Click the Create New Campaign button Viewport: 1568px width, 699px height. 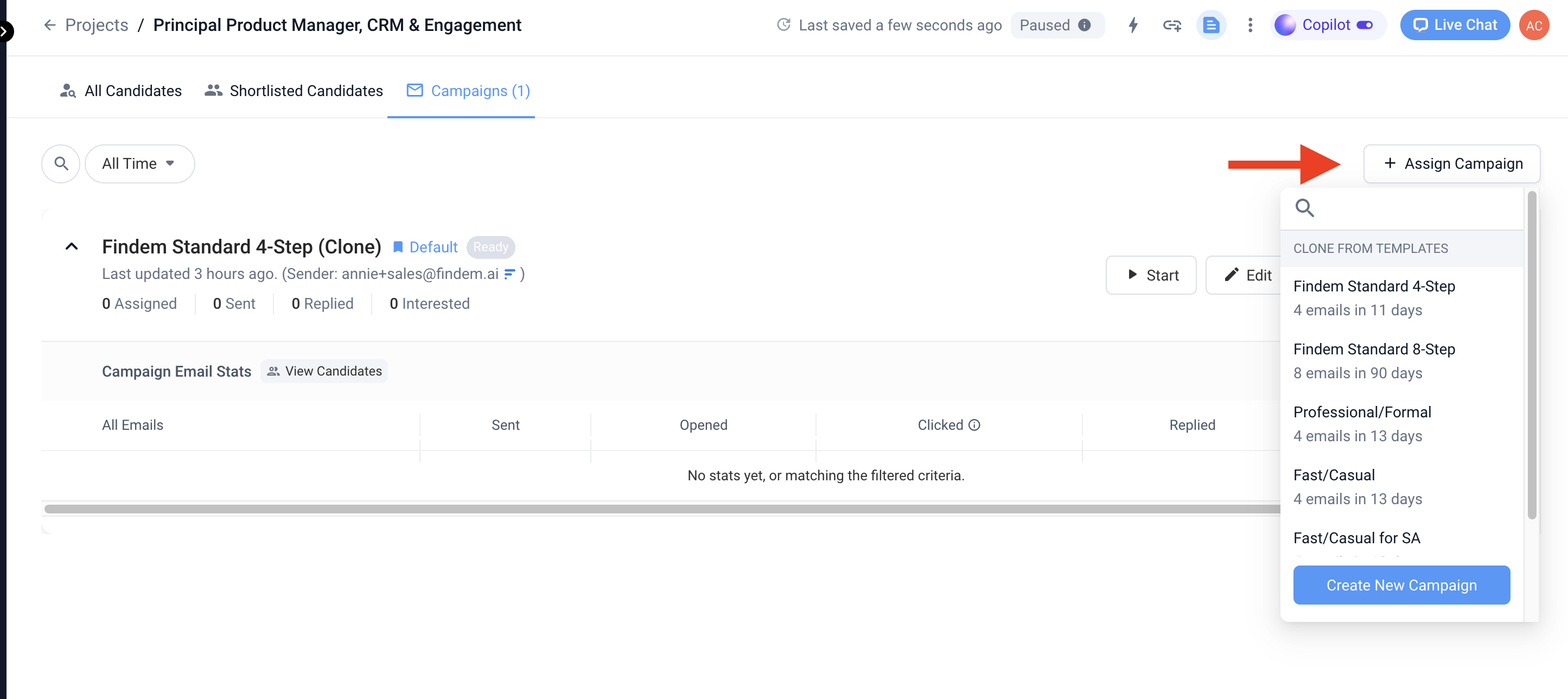[1401, 584]
